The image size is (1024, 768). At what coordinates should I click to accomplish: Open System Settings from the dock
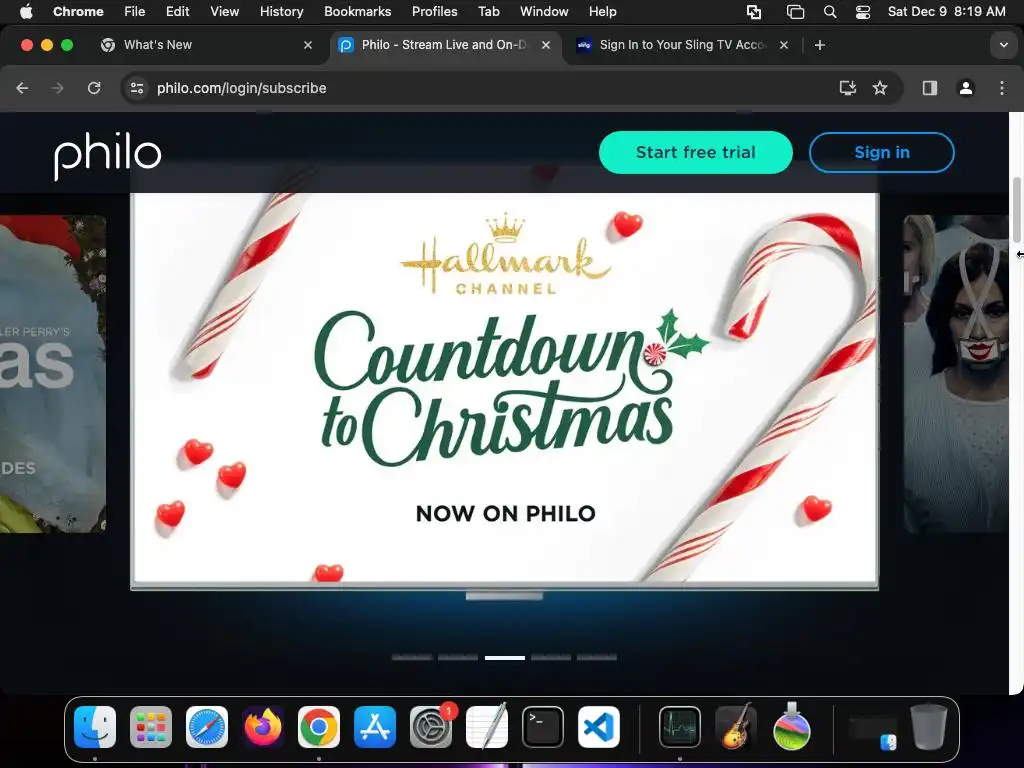pos(431,727)
